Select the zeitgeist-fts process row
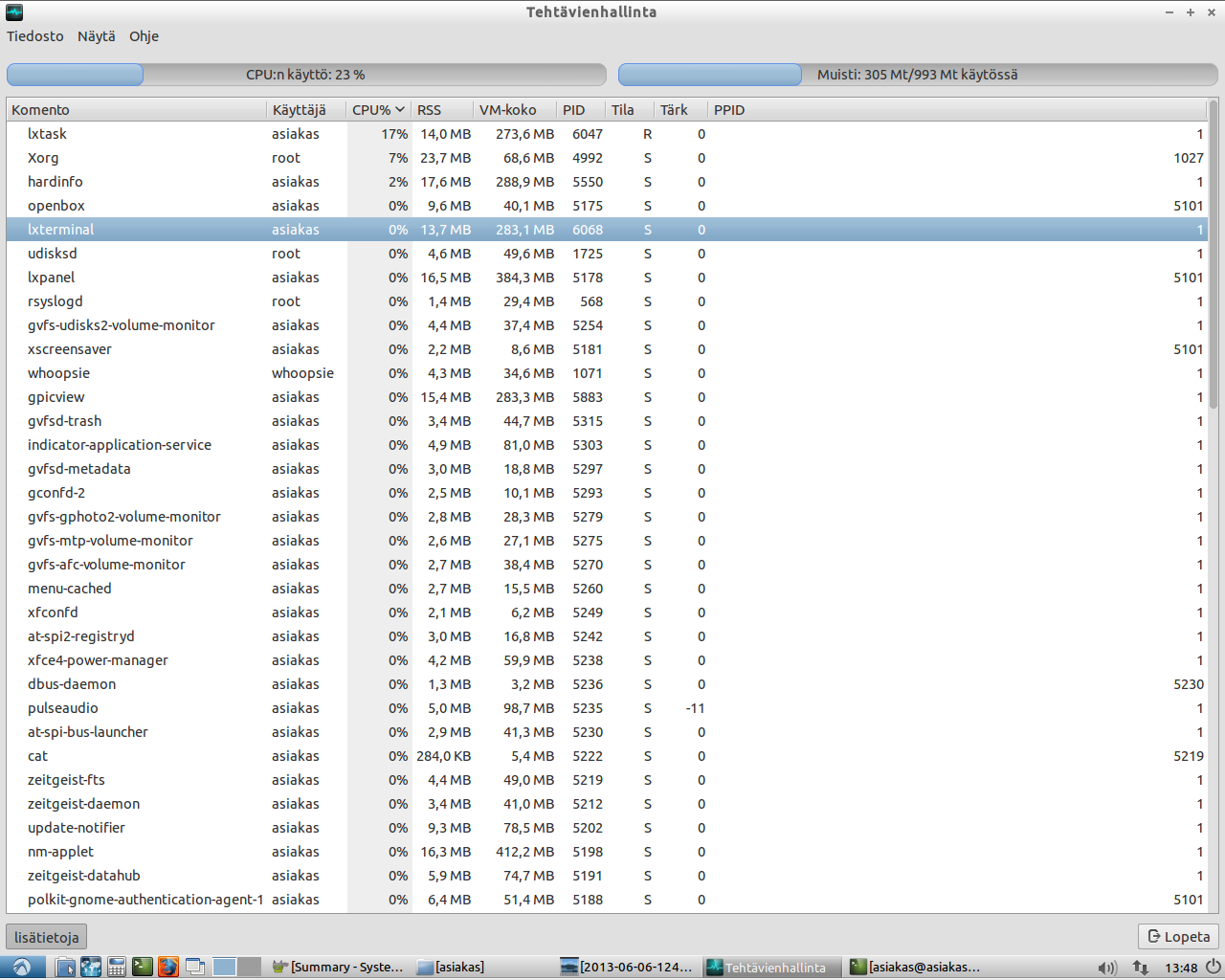Viewport: 1225px width, 980px height. [607, 780]
